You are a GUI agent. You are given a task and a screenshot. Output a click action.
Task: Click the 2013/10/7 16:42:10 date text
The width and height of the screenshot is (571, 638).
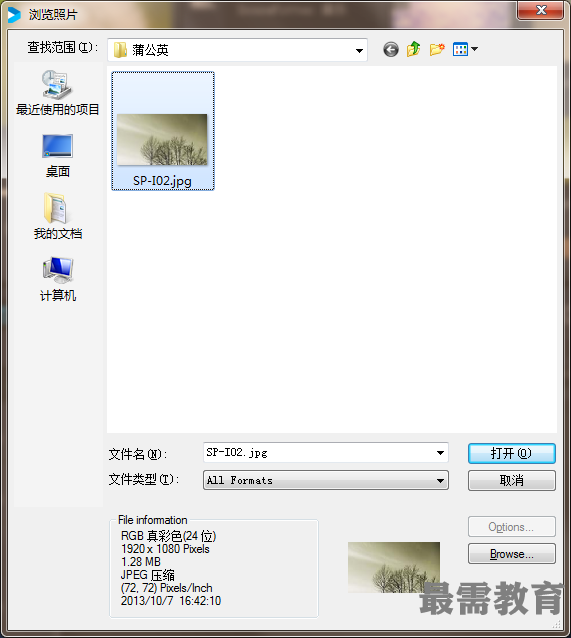point(171,601)
